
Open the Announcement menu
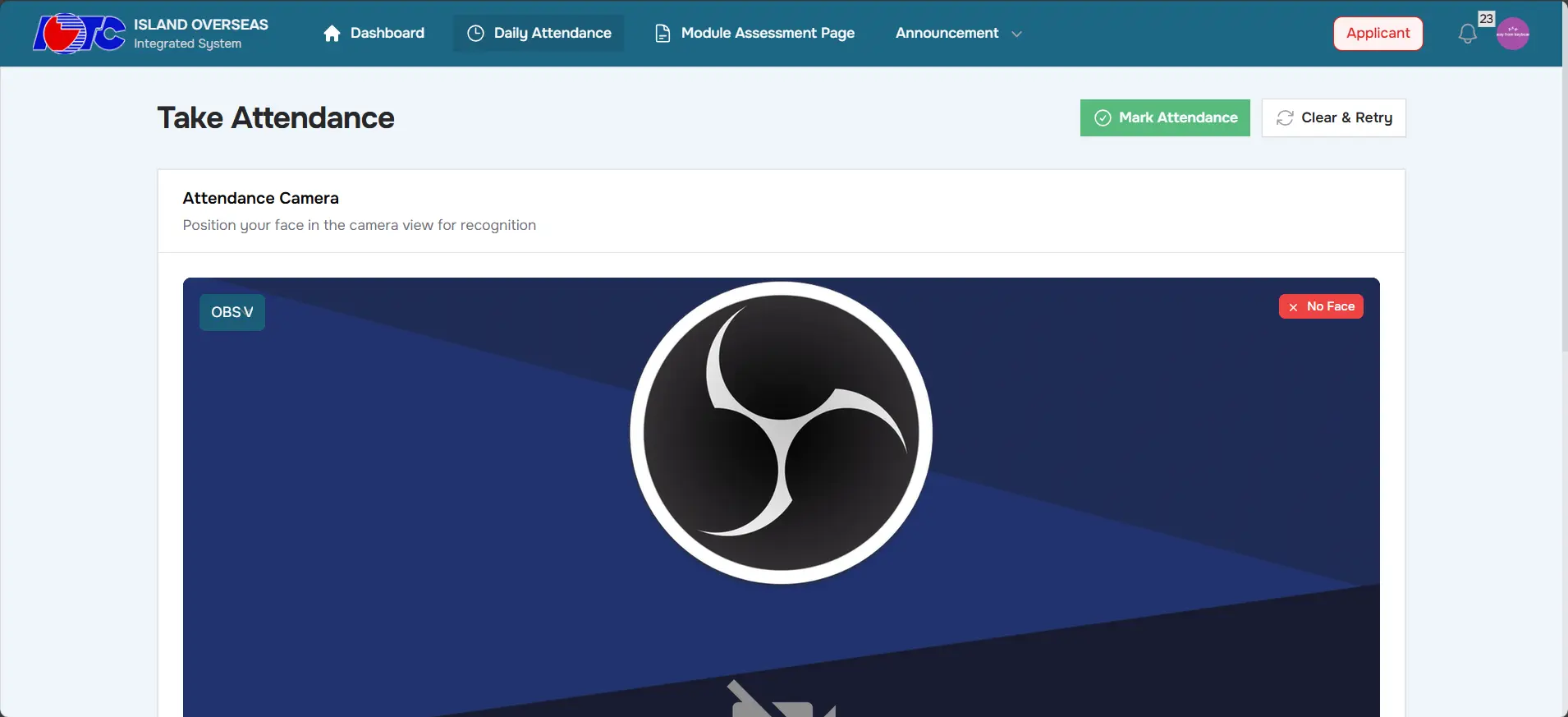[947, 34]
